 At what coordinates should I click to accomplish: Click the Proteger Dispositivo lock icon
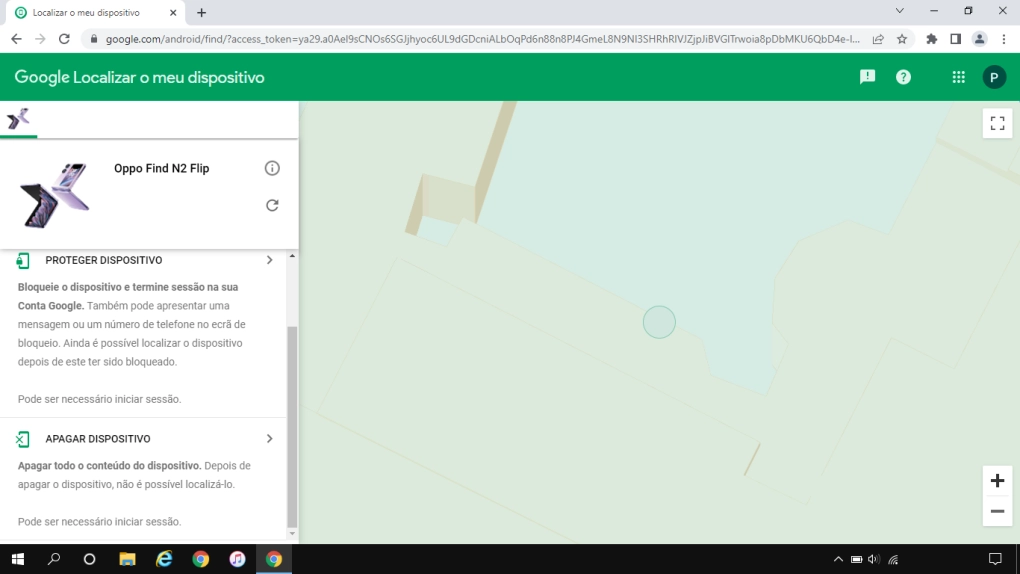[23, 260]
